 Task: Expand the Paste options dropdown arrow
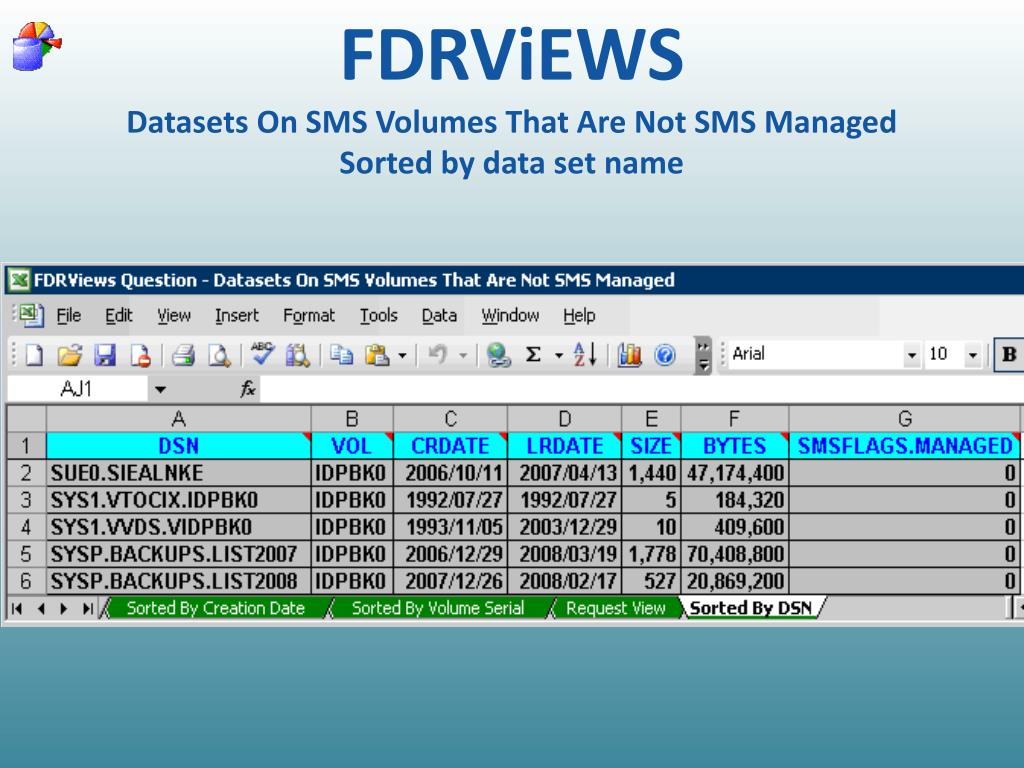pos(402,356)
